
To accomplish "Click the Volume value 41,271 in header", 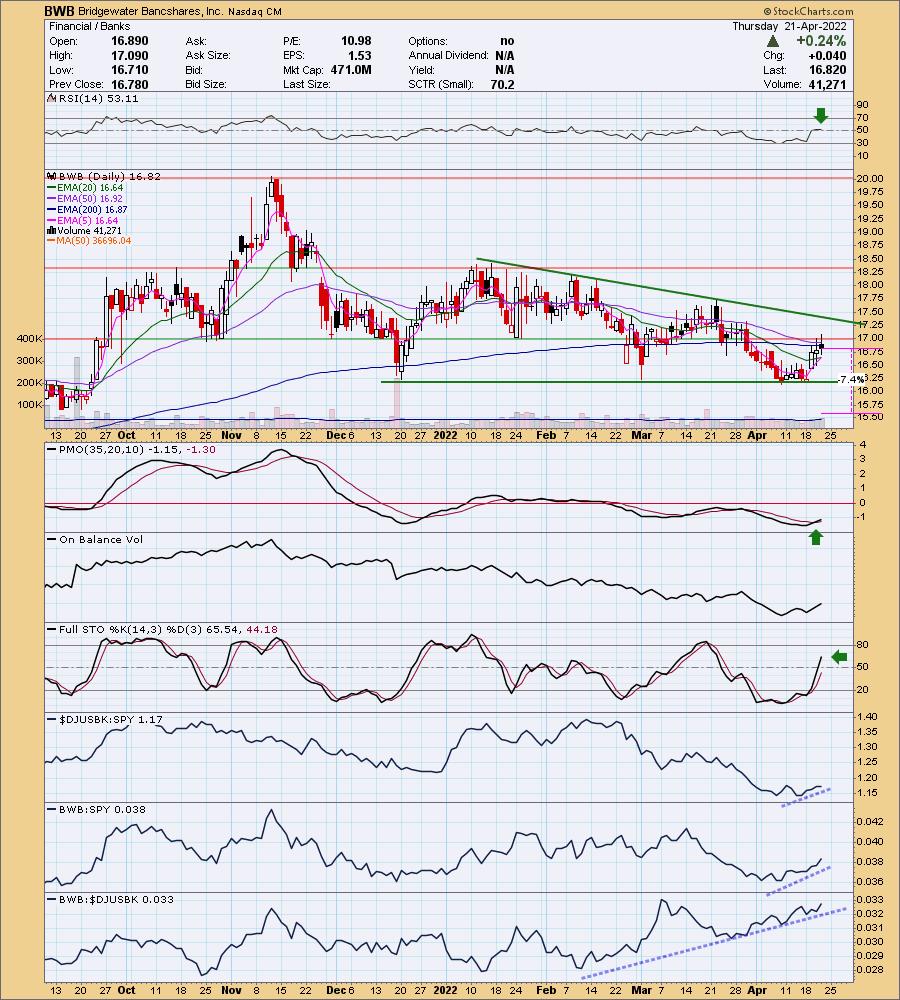I will (x=827, y=85).
